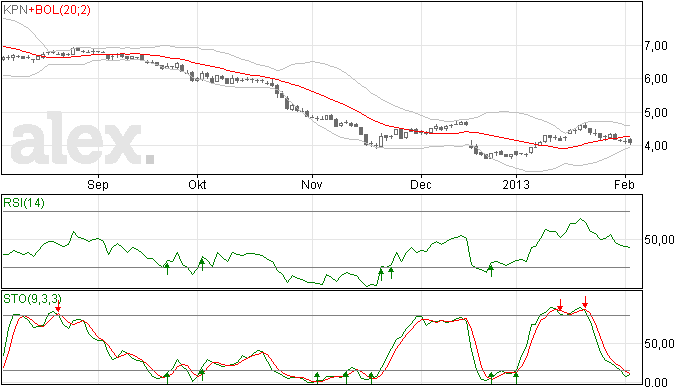
Task: Click the RSI buy arrow just before 2013
Action: click(x=491, y=270)
